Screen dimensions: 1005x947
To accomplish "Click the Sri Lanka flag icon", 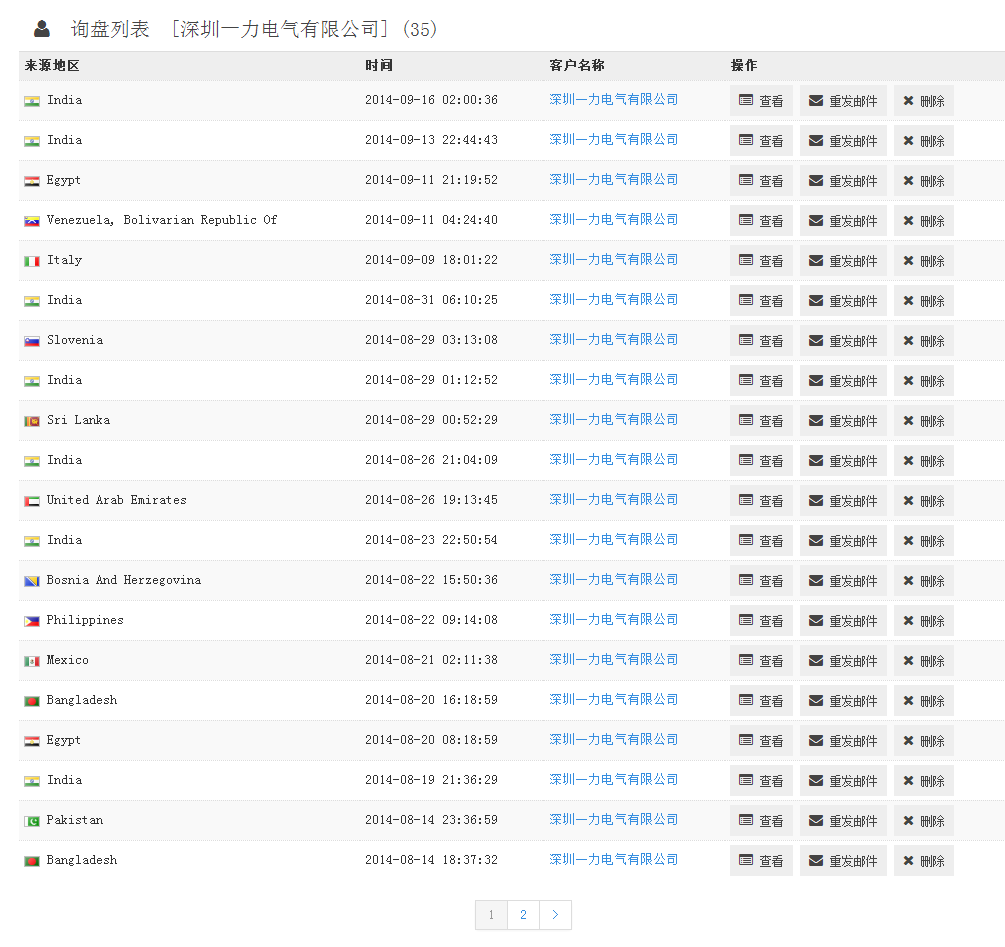I will (32, 421).
